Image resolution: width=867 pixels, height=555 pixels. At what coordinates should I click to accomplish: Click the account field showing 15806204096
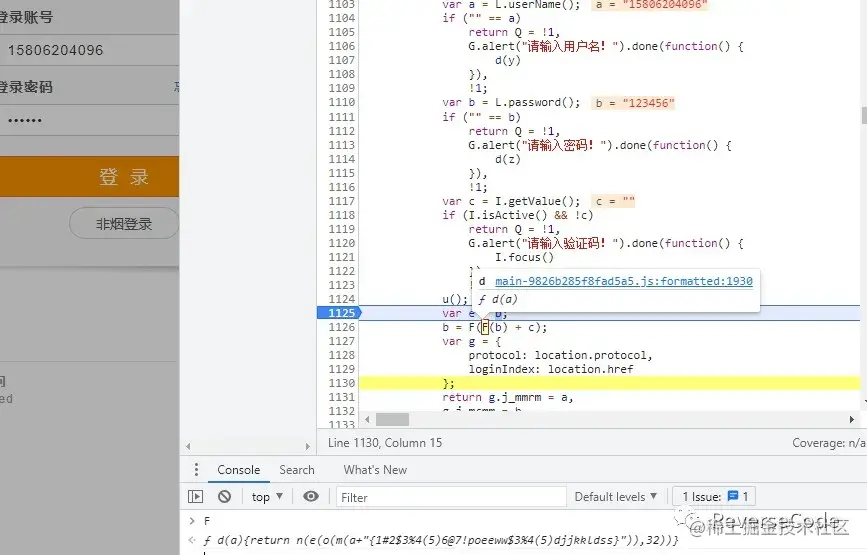coord(89,50)
